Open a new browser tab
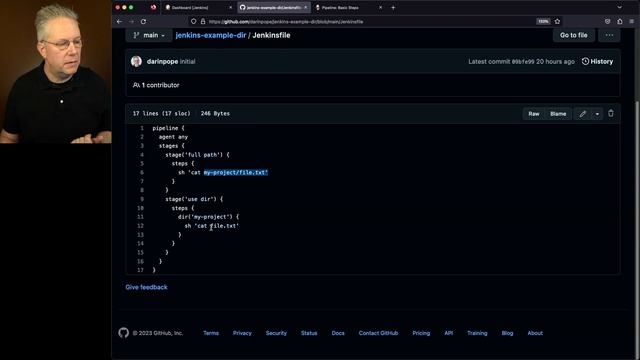Image resolution: width=640 pixels, height=360 pixels. pos(393,7)
